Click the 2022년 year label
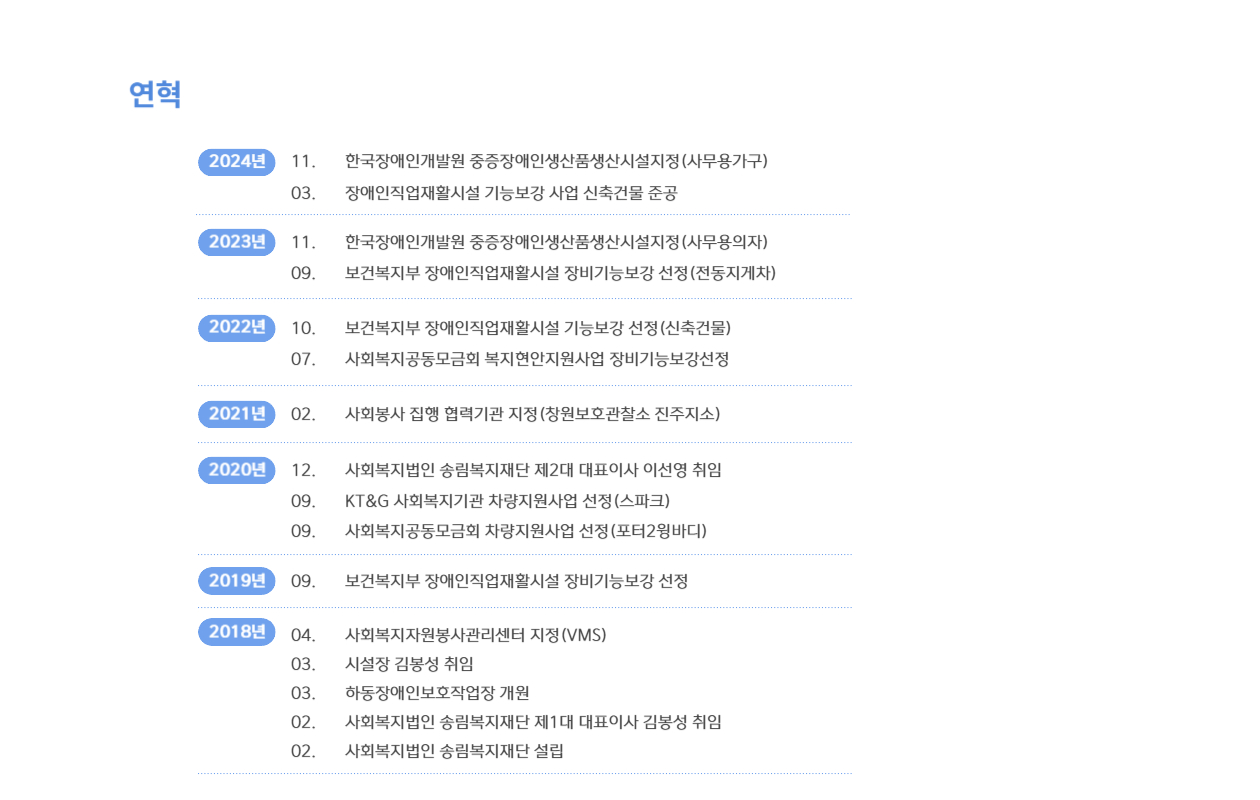Image resolution: width=1260 pixels, height=800 pixels. [236, 328]
